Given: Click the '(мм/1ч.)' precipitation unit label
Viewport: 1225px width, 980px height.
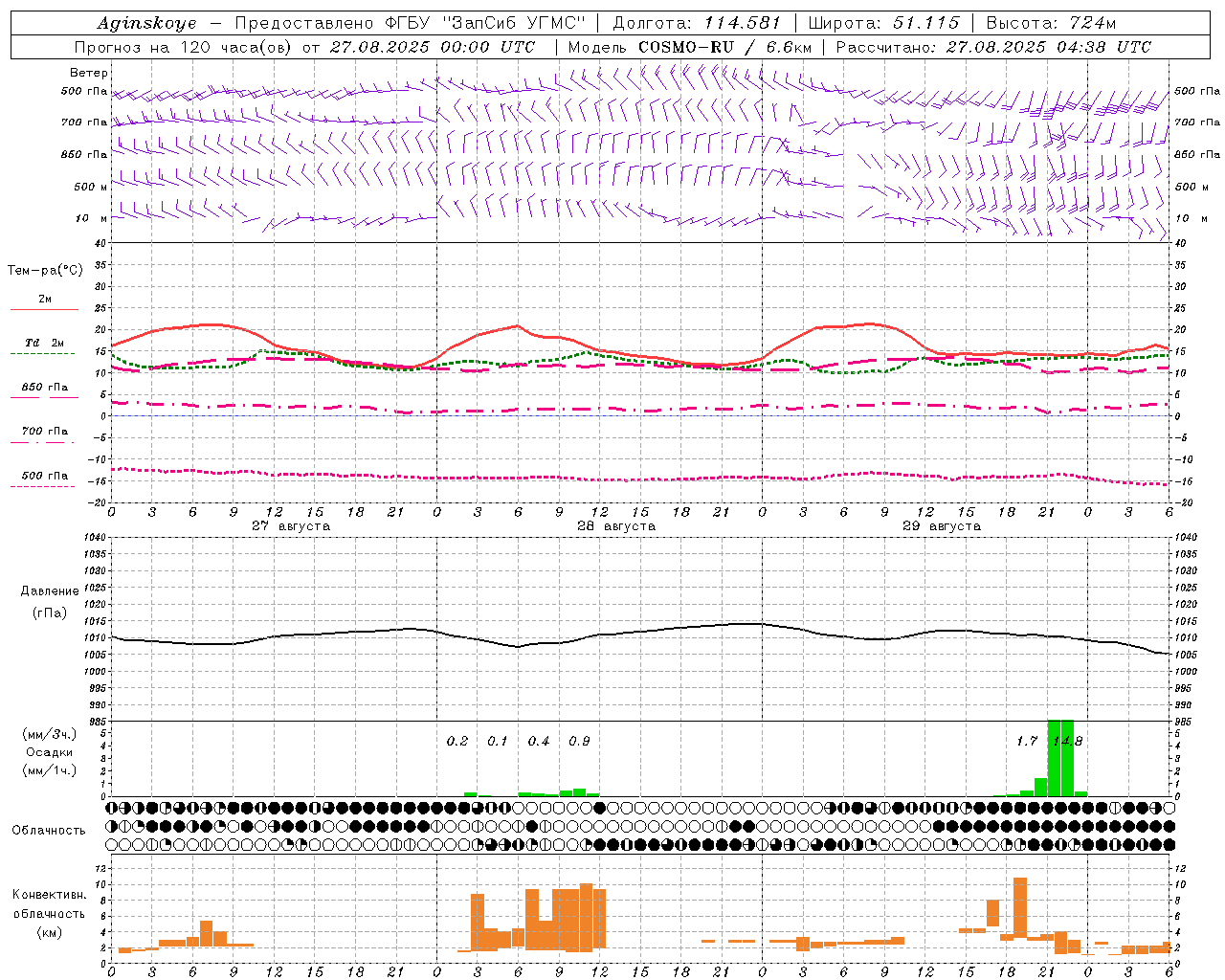Looking at the screenshot, I should (x=50, y=770).
